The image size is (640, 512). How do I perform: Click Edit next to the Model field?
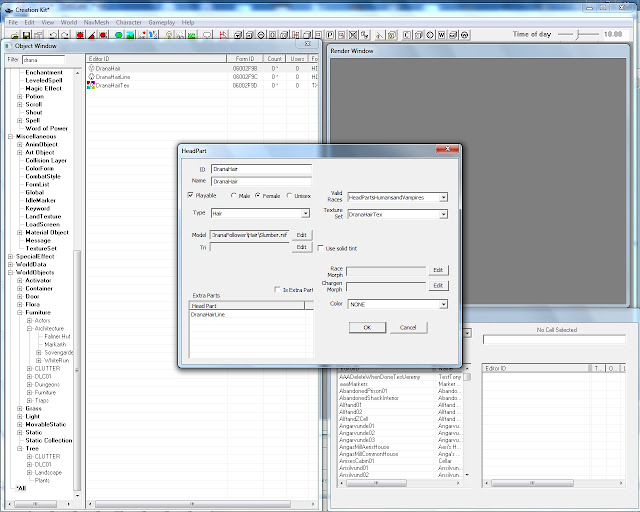tap(302, 235)
